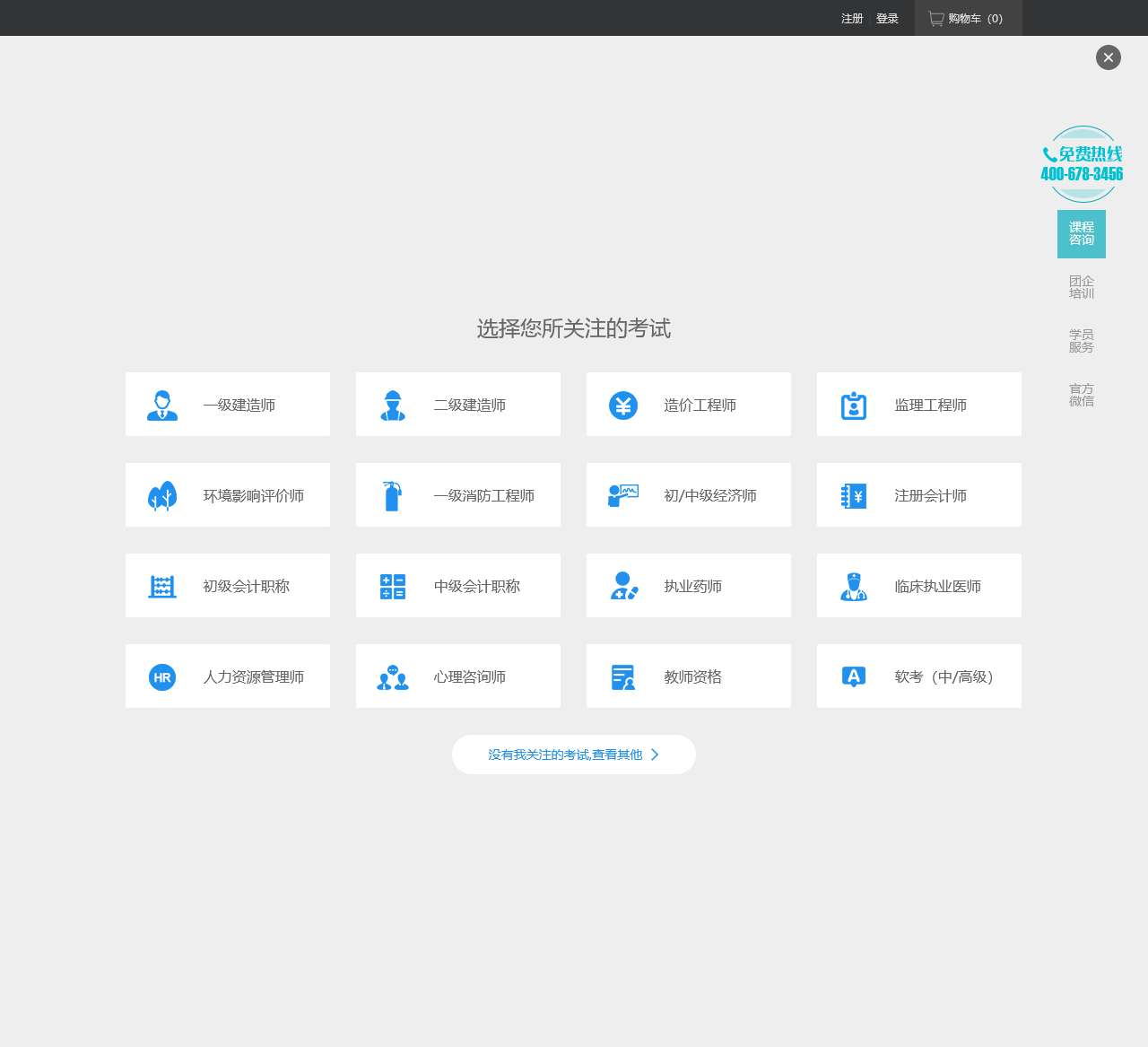Open 官方微信 in the side panel
Image resolution: width=1148 pixels, height=1047 pixels.
pyautogui.click(x=1082, y=395)
